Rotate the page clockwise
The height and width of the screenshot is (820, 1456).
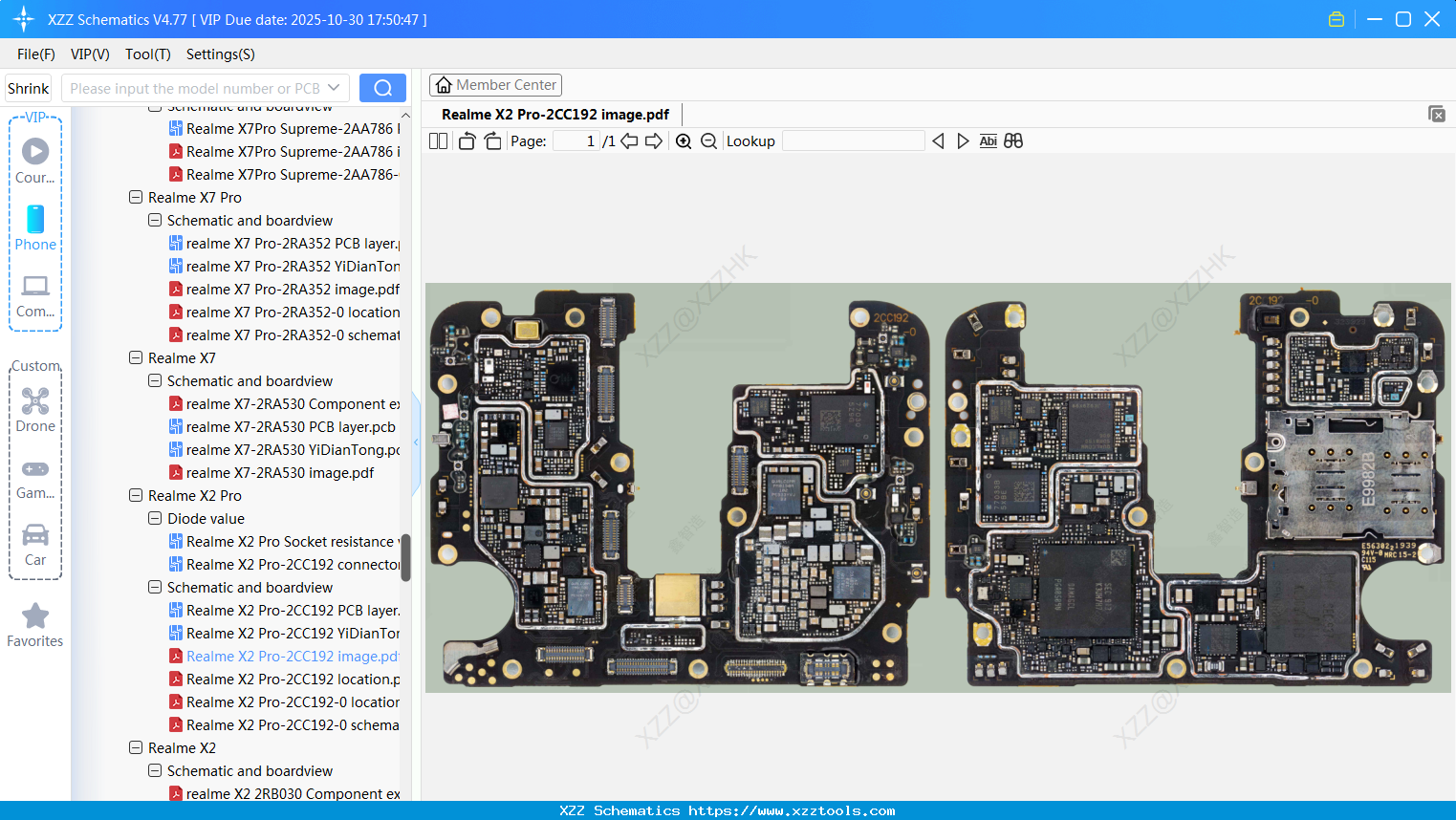coord(492,141)
